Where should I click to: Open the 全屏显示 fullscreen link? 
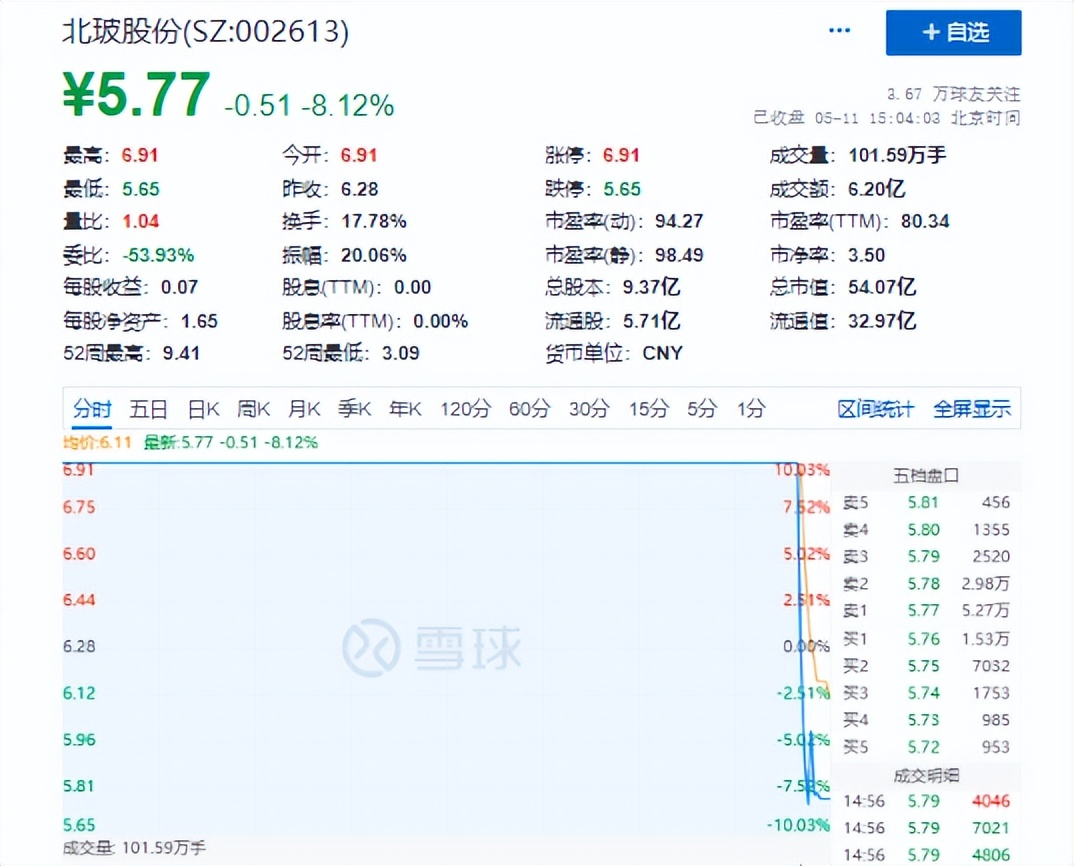tap(972, 409)
